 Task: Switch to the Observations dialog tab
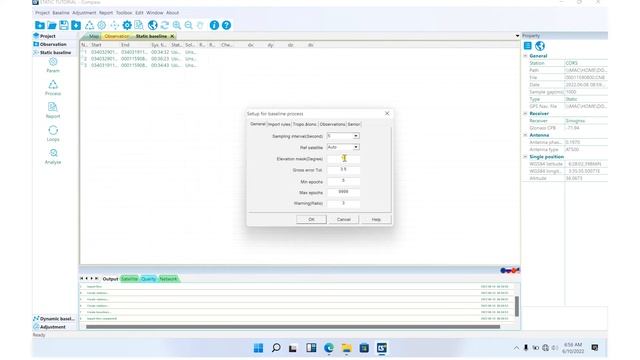(x=332, y=124)
